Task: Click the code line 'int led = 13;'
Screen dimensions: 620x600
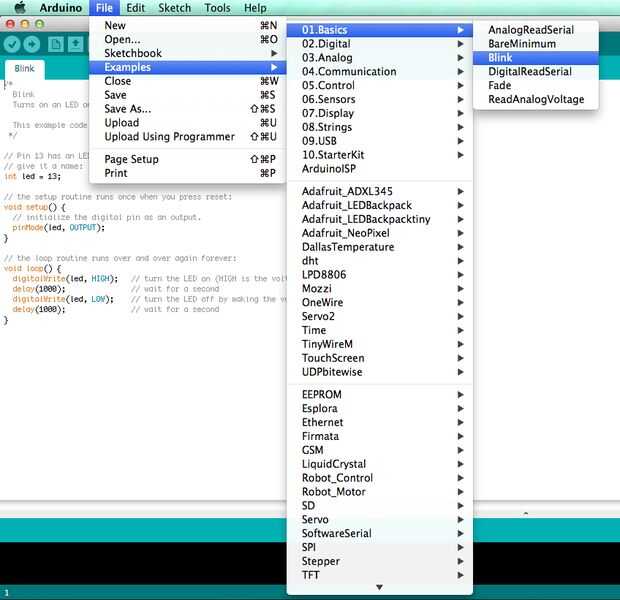Action: tap(32, 176)
